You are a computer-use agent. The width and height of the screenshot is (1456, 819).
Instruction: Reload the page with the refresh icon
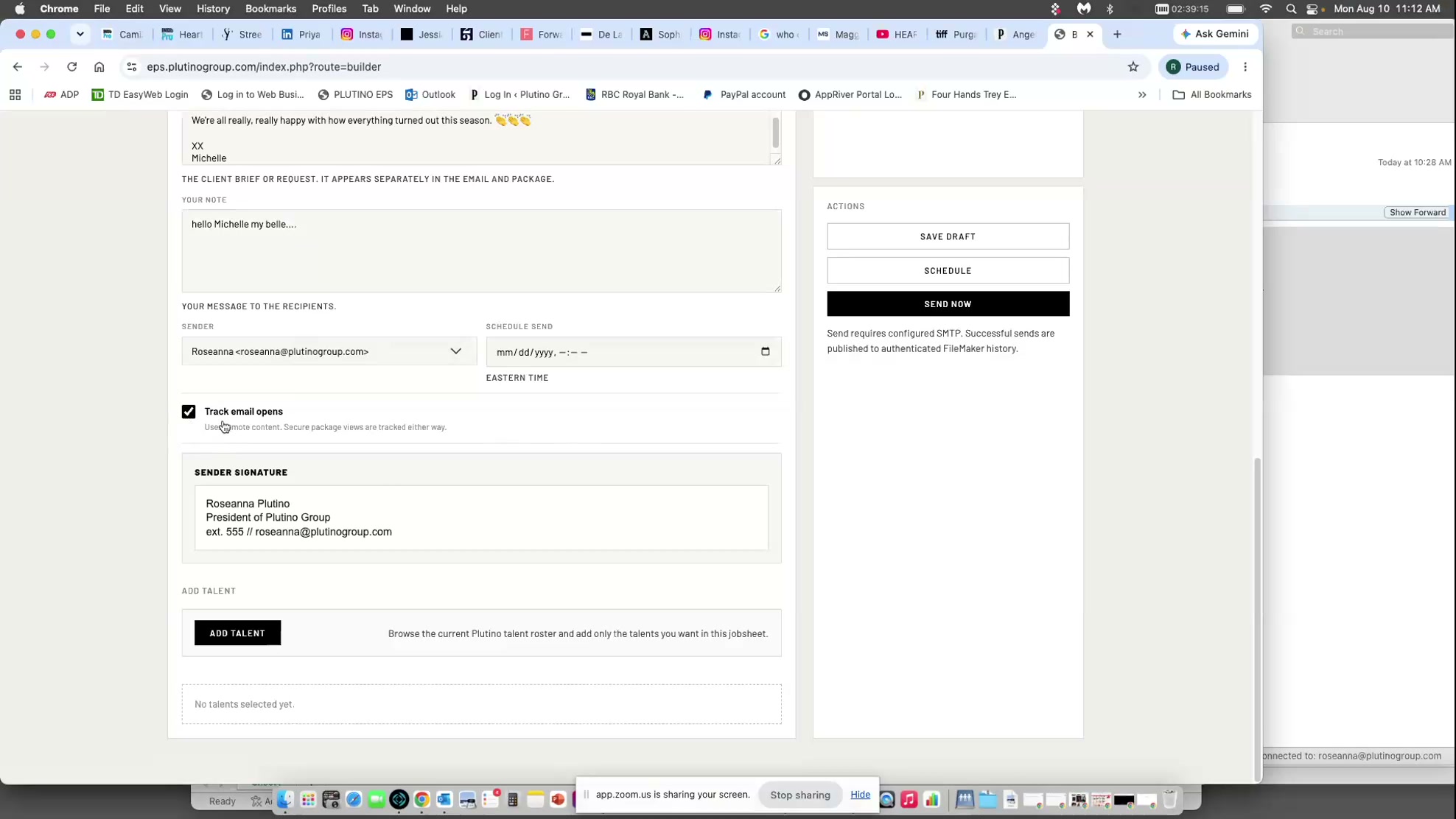pos(71,67)
